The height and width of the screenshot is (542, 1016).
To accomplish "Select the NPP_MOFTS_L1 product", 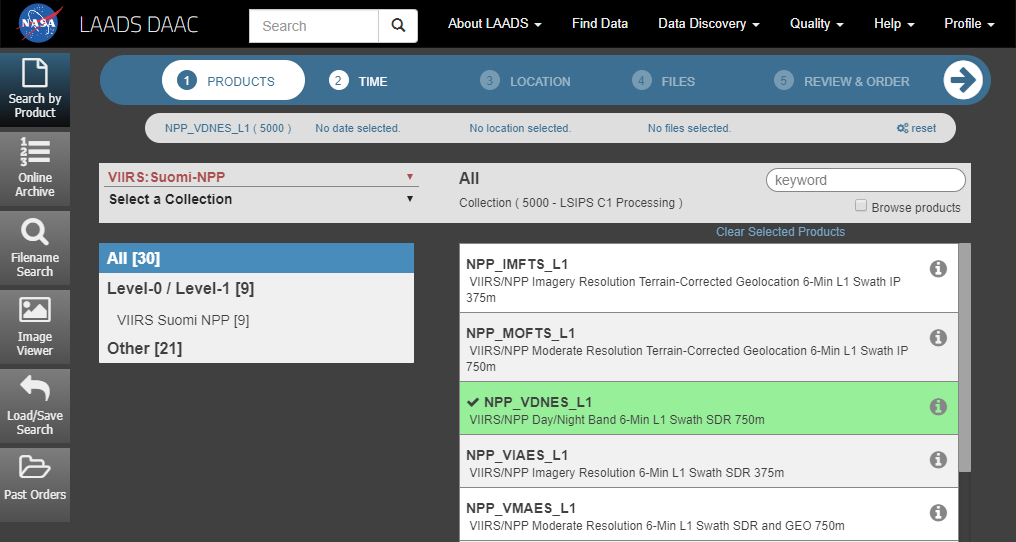I will 709,348.
